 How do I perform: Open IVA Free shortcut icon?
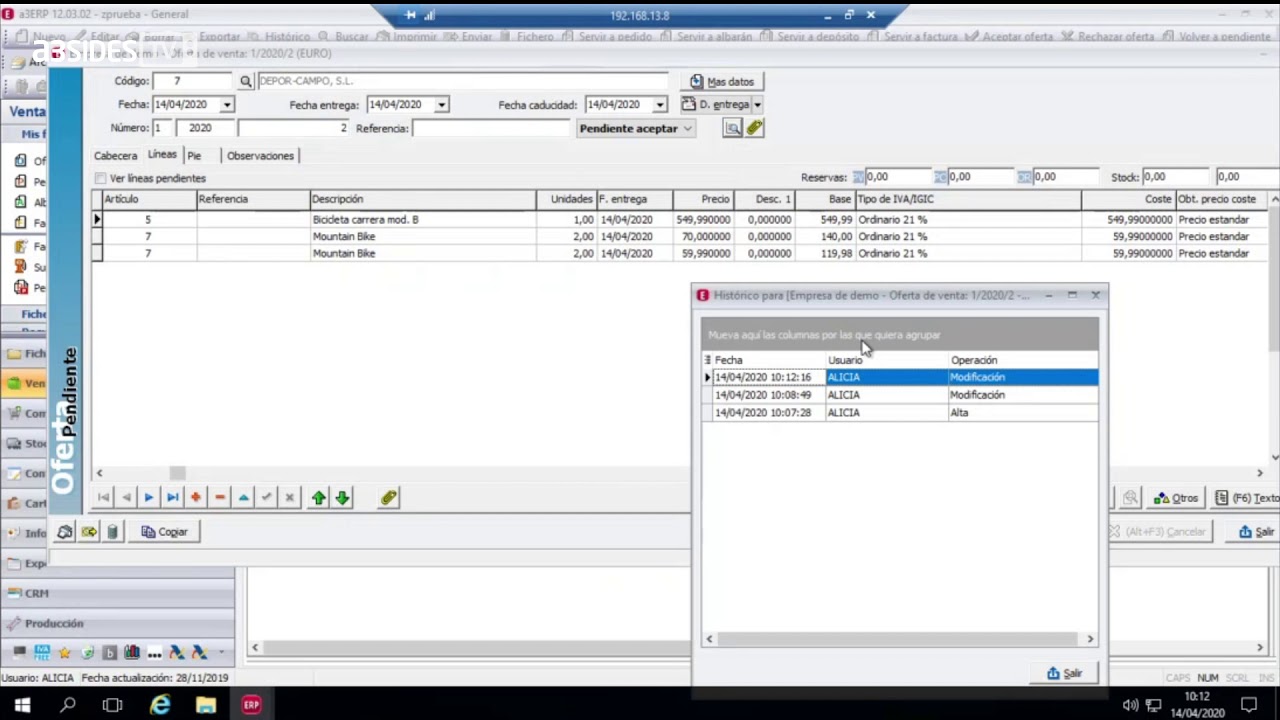coord(42,652)
